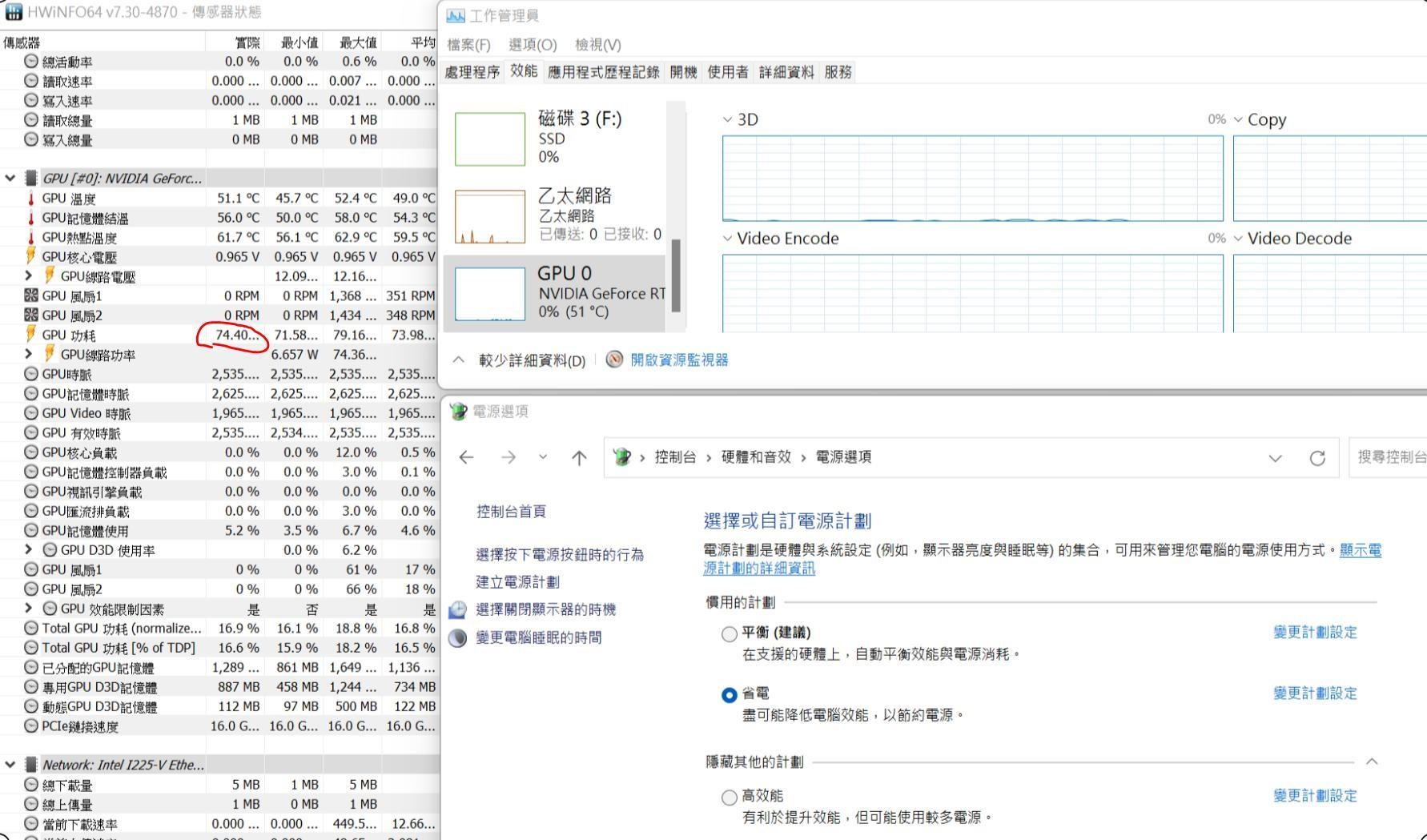Click the performance sidebar scrollbar thumb
The image size is (1427, 840).
point(676,276)
